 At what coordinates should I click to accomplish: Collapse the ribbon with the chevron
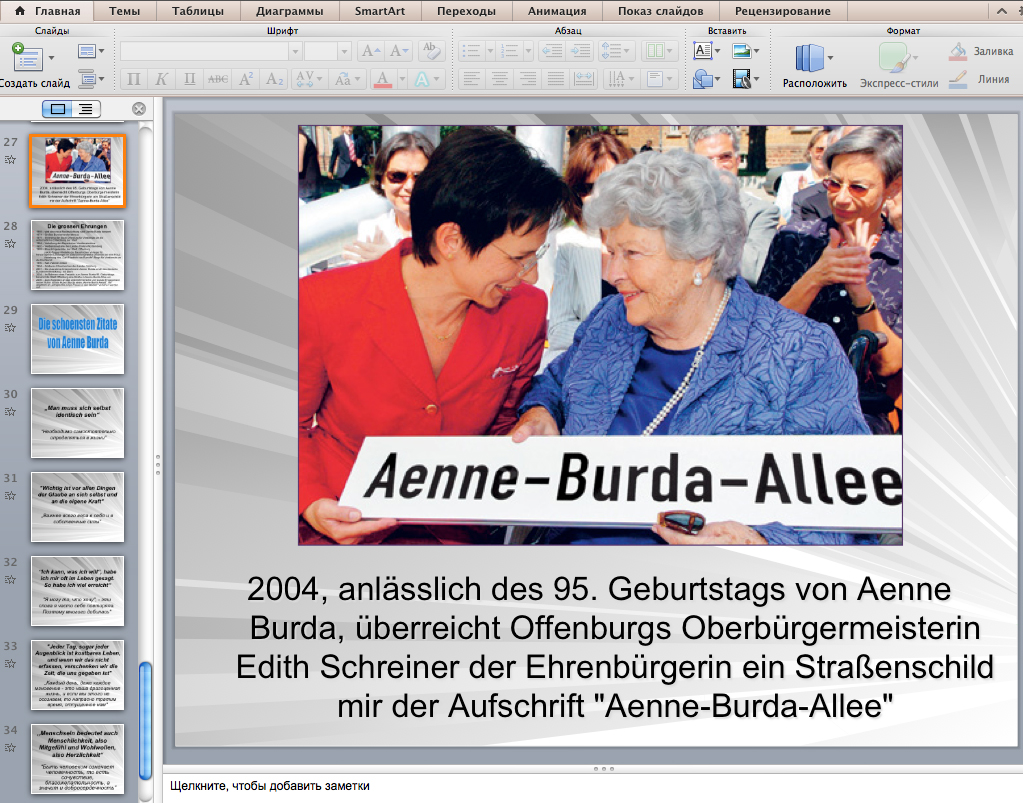(1002, 10)
